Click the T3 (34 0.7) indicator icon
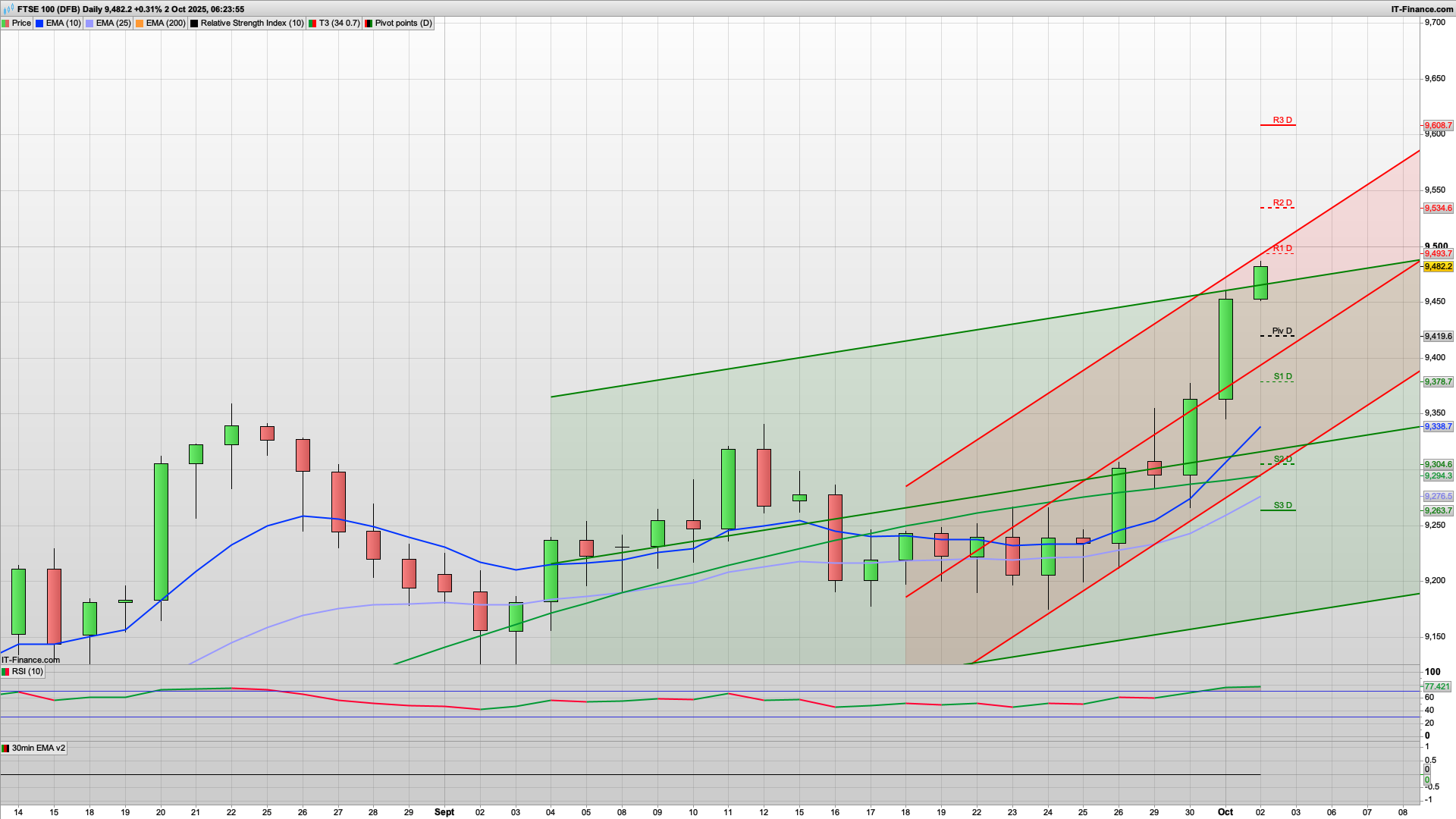Viewport: 1456px width, 819px height. [x=312, y=24]
